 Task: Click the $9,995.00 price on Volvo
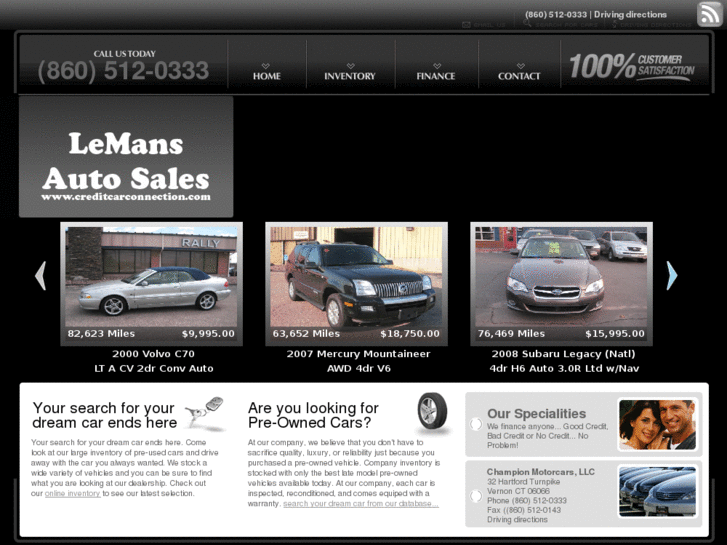tap(208, 333)
